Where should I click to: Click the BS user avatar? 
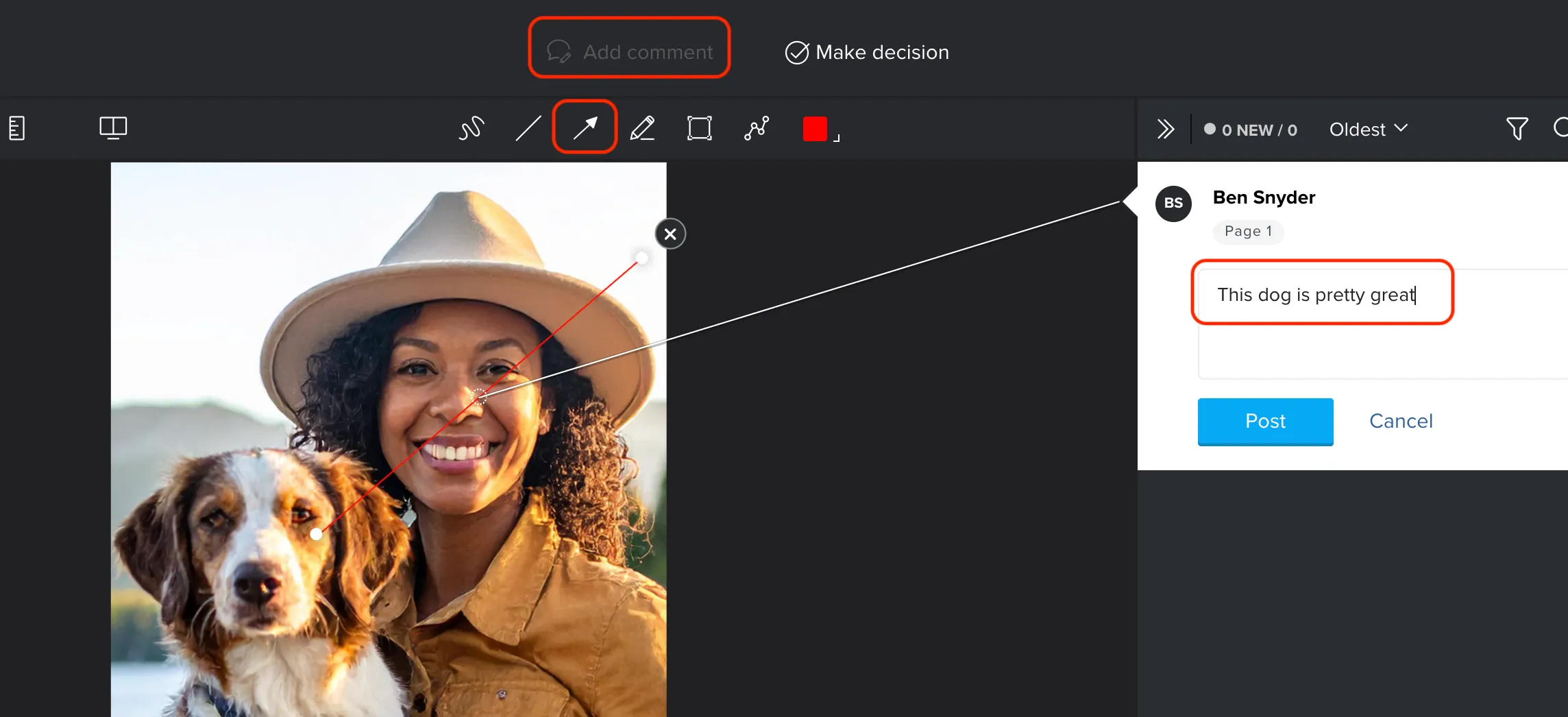1173,203
